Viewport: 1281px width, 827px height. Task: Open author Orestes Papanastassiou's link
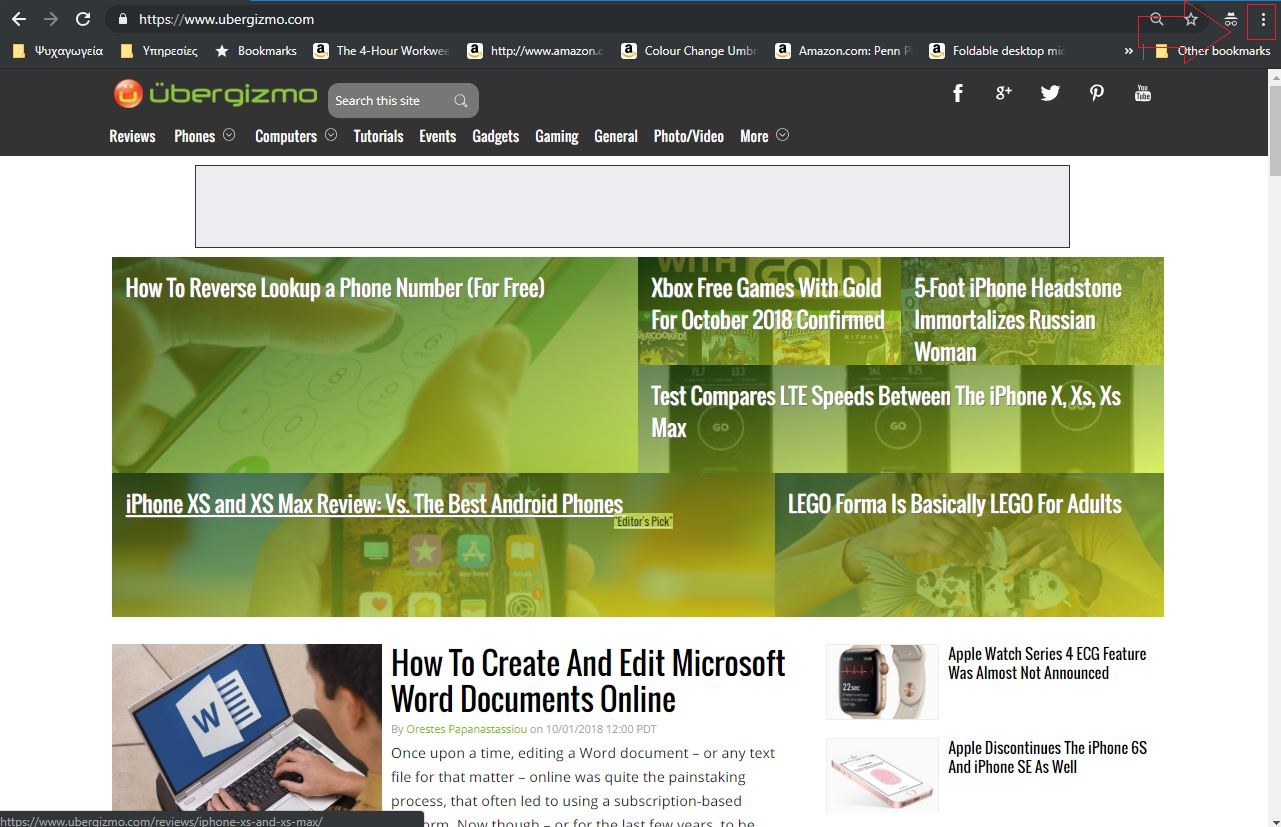(x=466, y=729)
